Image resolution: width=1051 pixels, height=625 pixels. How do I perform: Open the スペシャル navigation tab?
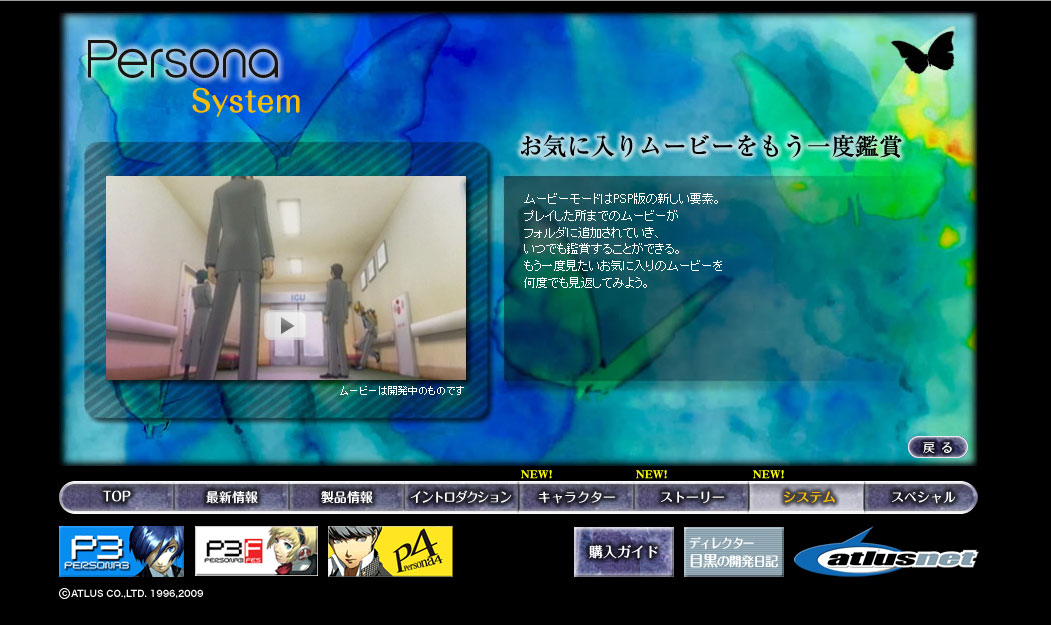pyautogui.click(x=921, y=497)
